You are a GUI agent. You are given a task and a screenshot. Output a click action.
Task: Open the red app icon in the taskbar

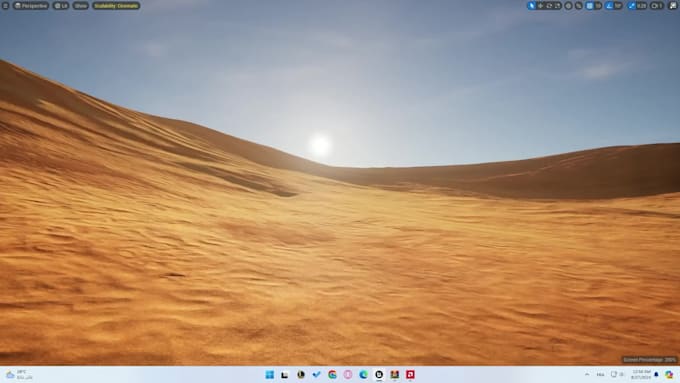410,375
